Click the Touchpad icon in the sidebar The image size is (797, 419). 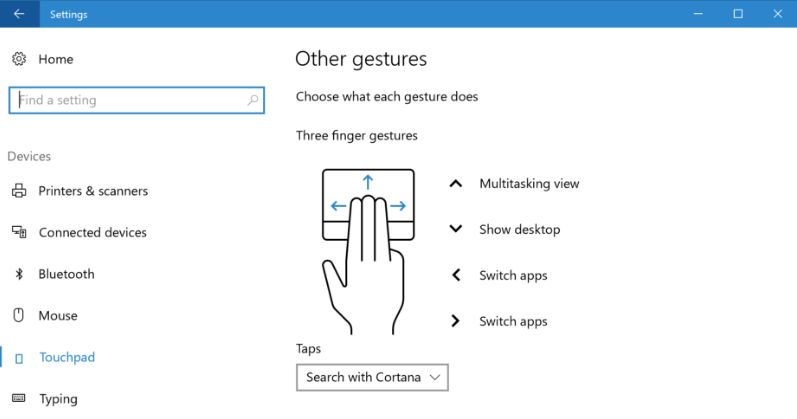pos(18,357)
